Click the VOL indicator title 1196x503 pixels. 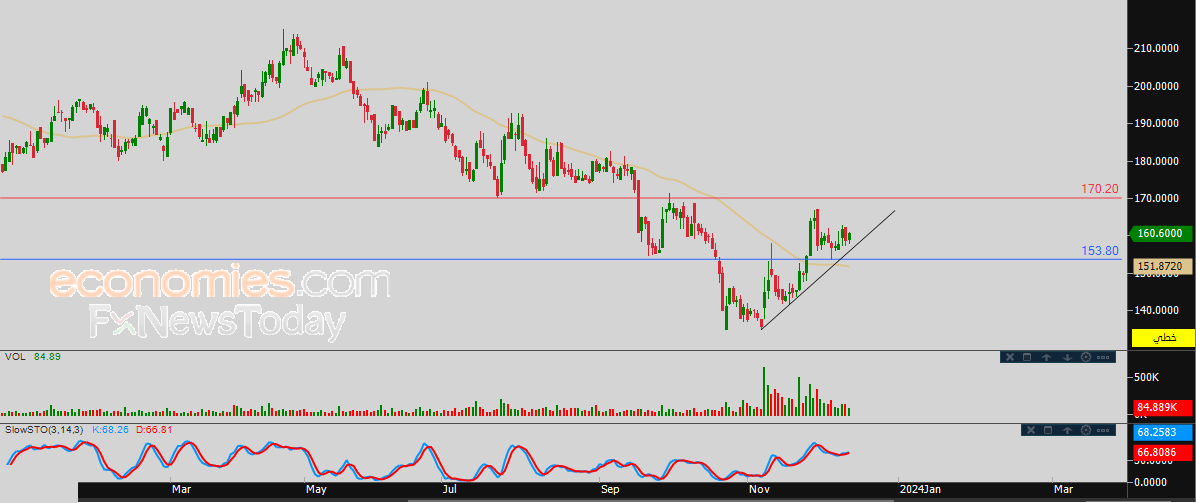[13, 356]
